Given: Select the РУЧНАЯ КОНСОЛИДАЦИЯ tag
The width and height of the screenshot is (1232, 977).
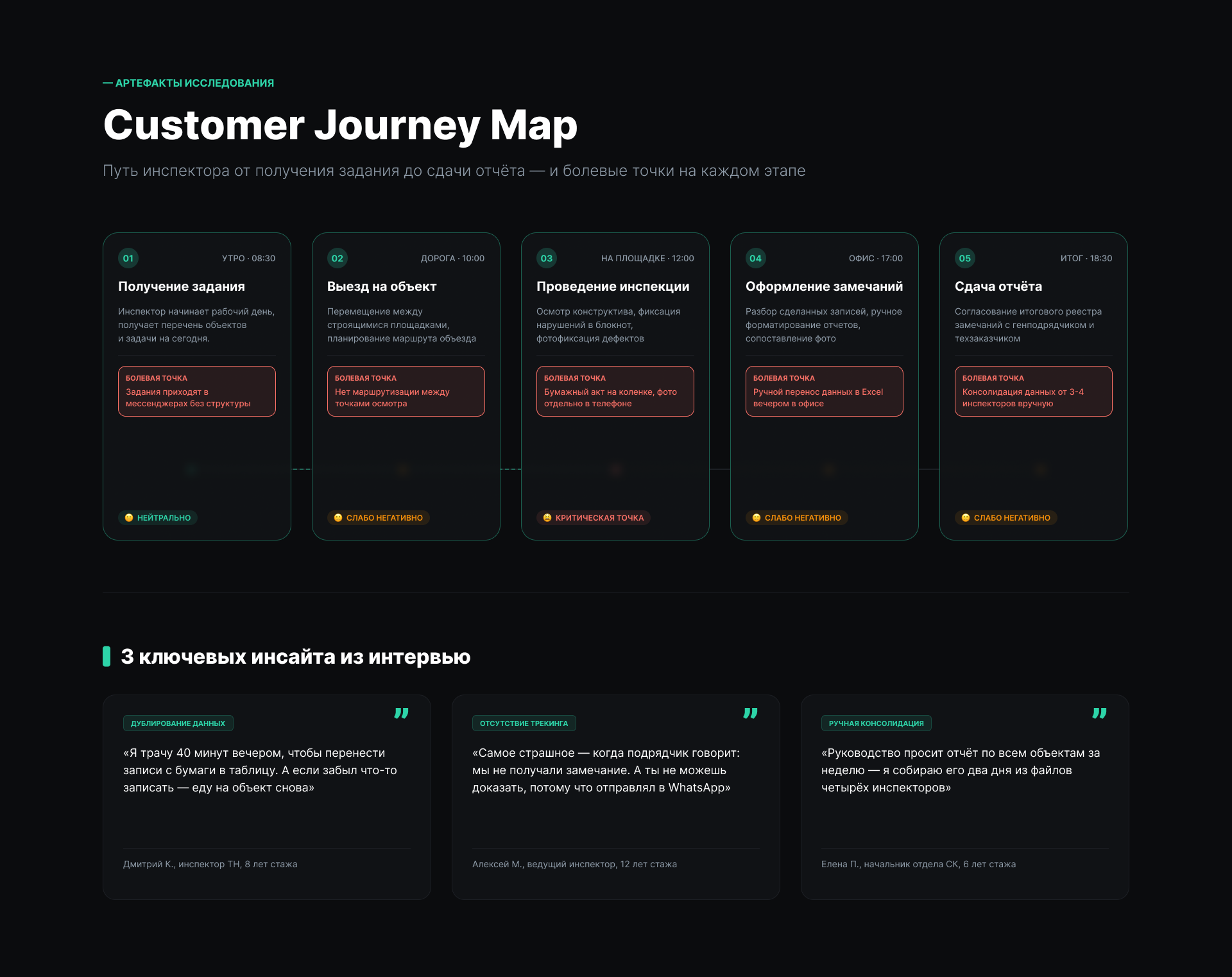Looking at the screenshot, I should (877, 723).
